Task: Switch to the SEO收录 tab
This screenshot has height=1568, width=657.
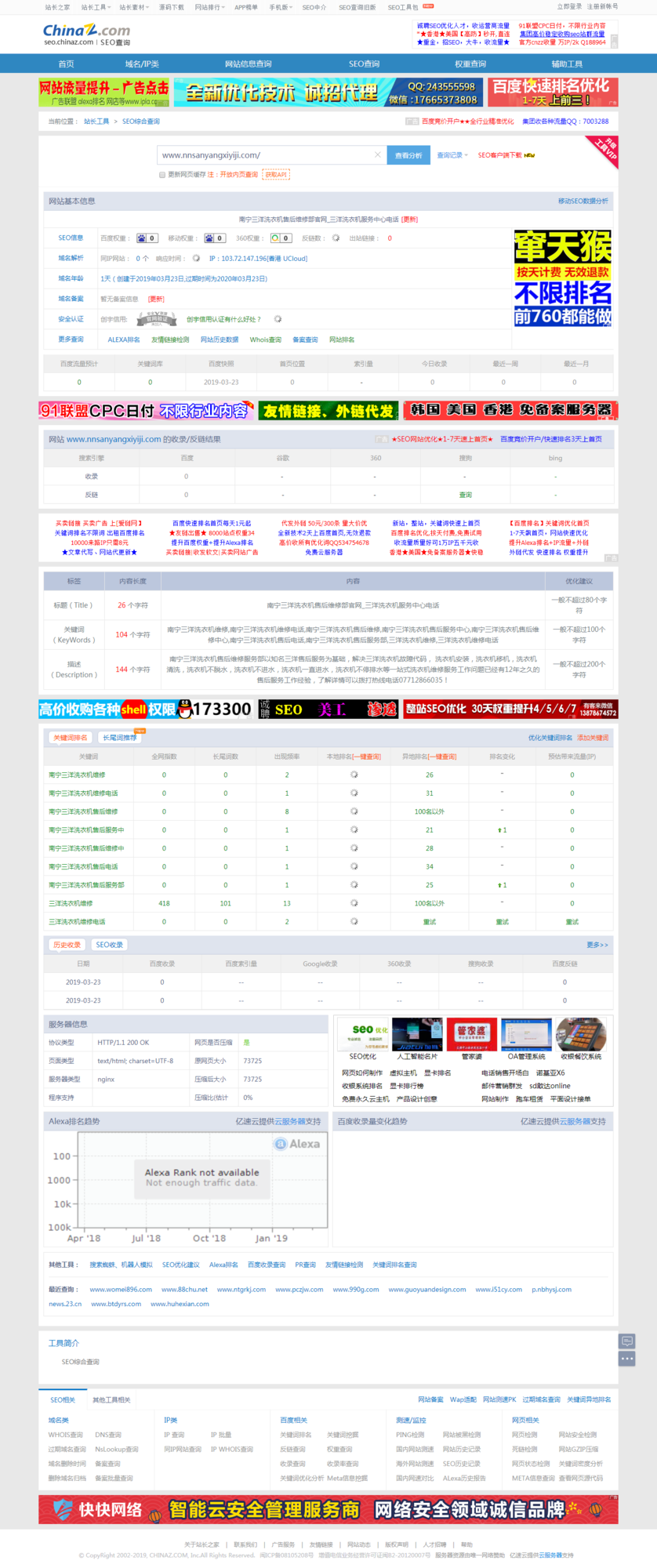Action: coord(109,945)
